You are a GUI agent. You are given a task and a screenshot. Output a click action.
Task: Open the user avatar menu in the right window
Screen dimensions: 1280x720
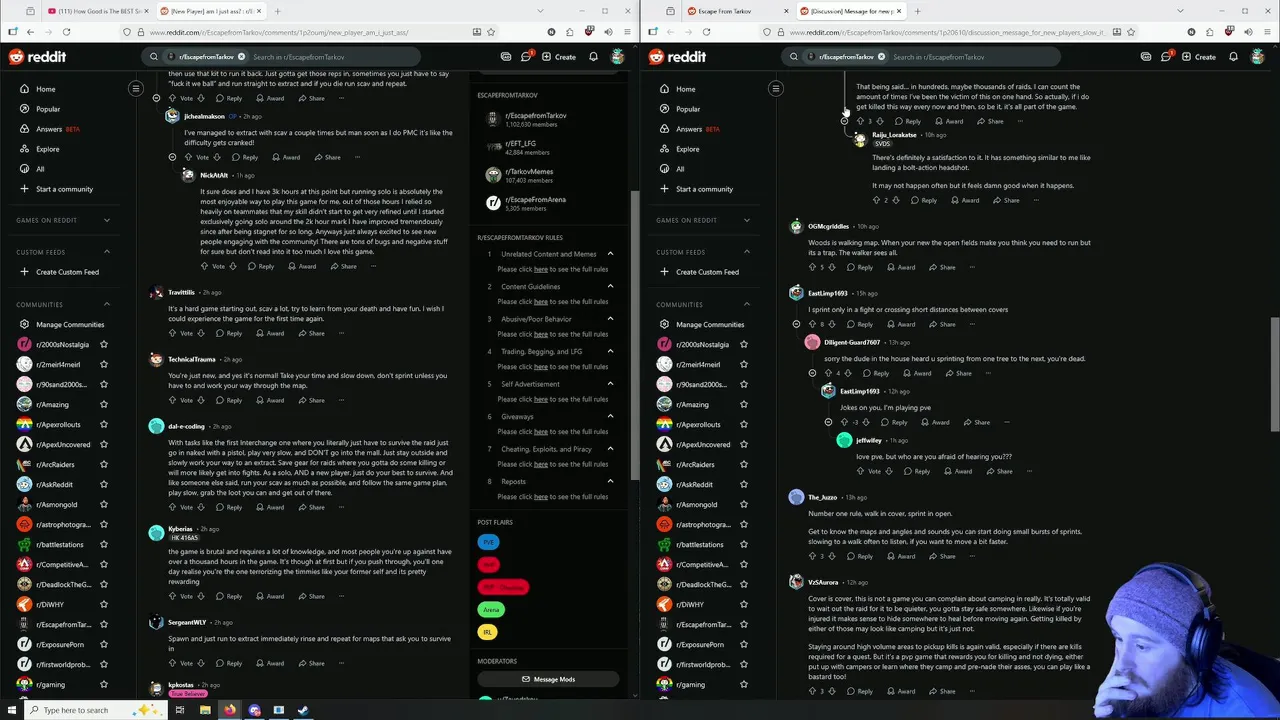(x=1258, y=57)
